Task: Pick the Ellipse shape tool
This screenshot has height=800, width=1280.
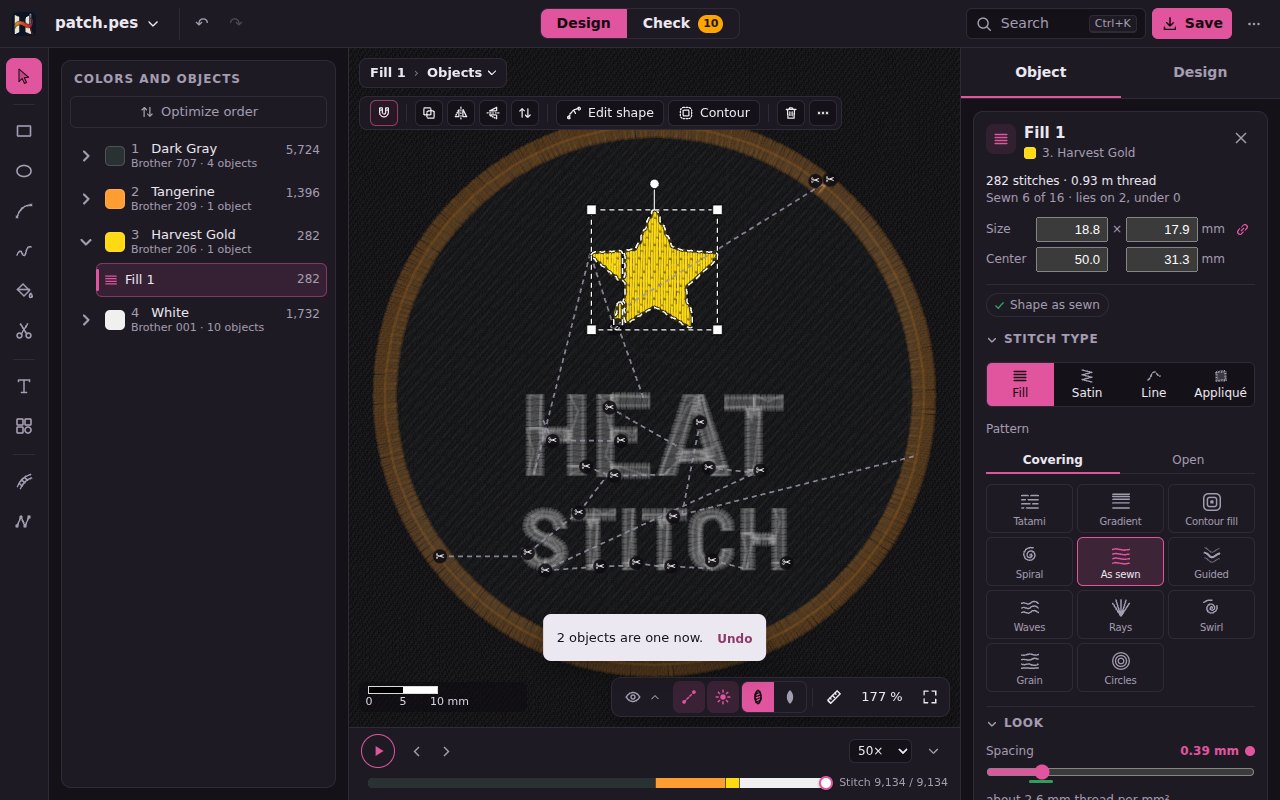Action: pos(24,171)
